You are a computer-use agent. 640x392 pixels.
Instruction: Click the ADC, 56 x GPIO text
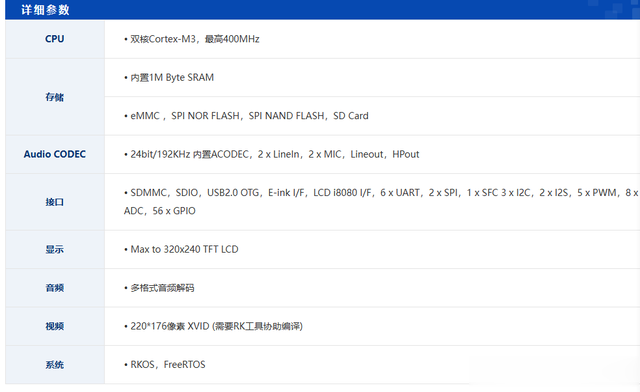pos(160,211)
